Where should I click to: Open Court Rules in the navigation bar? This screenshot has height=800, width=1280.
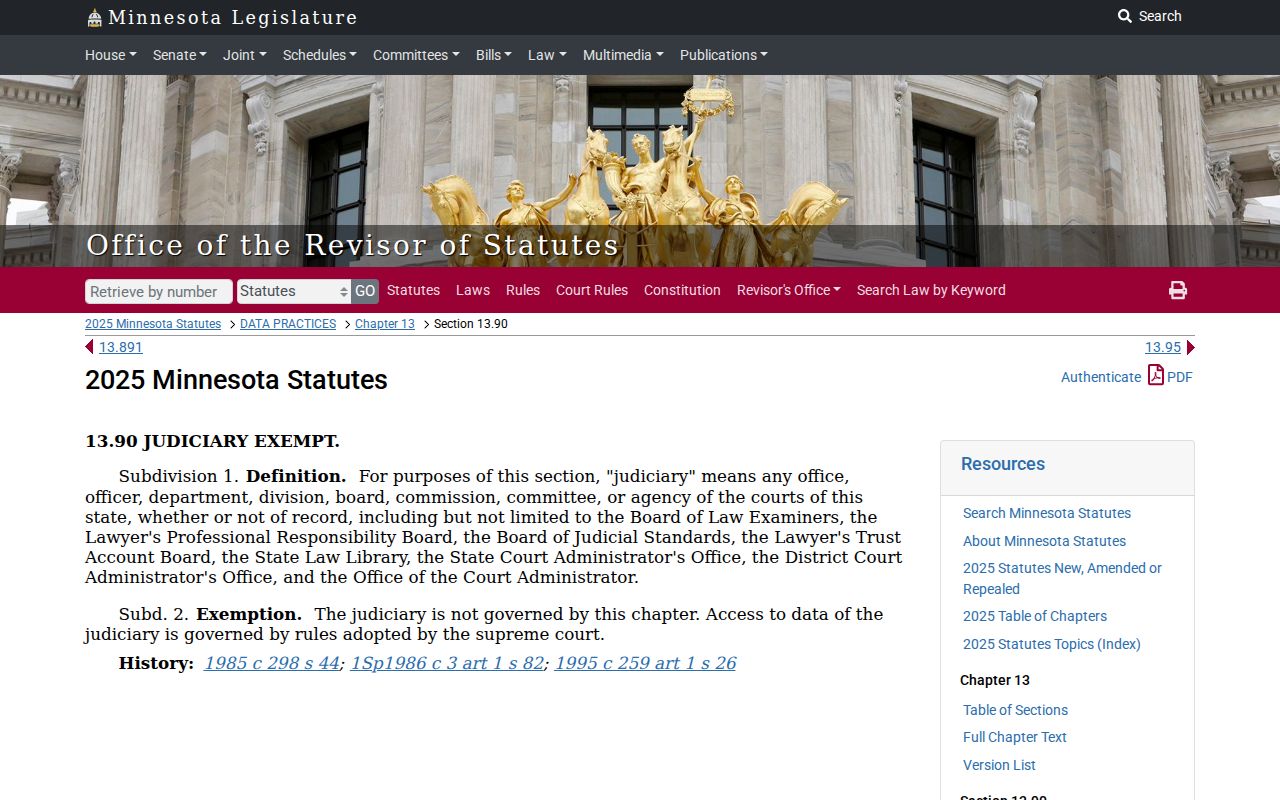click(592, 290)
